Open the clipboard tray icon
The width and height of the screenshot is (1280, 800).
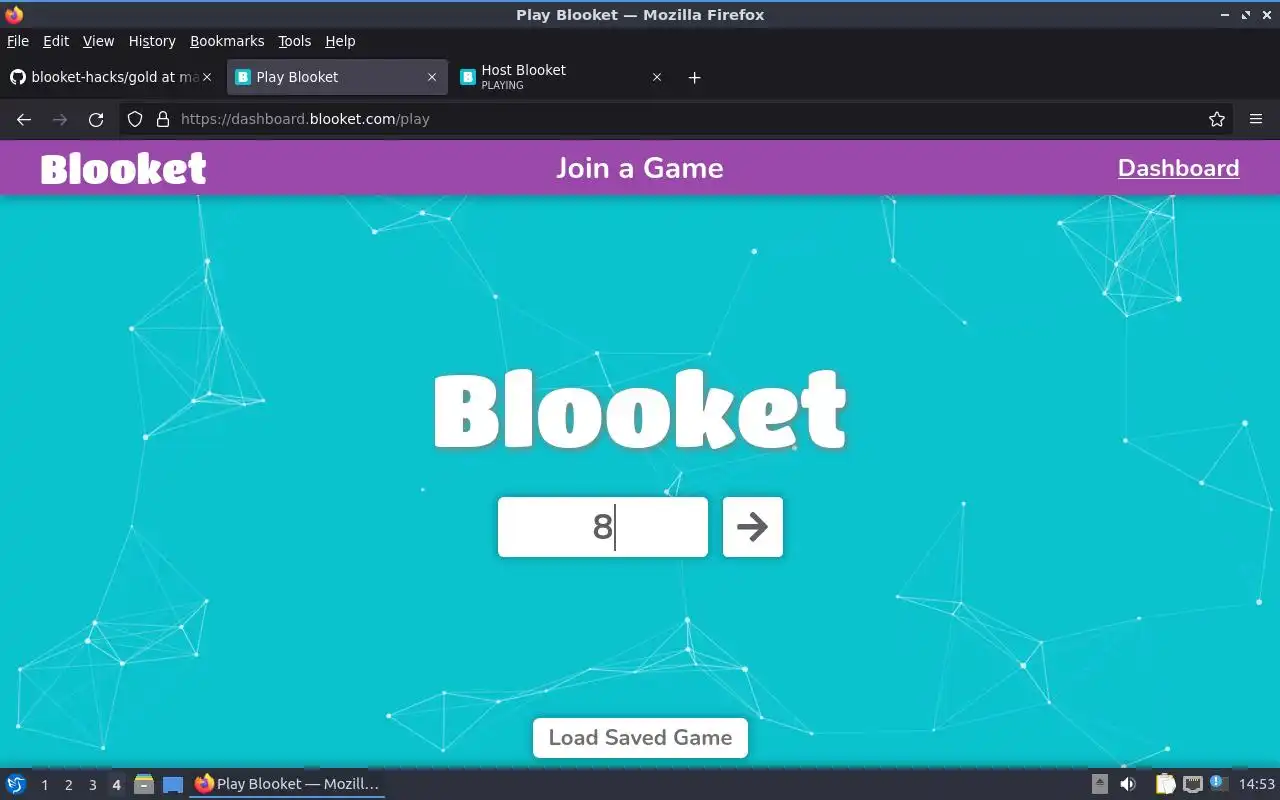click(x=1166, y=784)
